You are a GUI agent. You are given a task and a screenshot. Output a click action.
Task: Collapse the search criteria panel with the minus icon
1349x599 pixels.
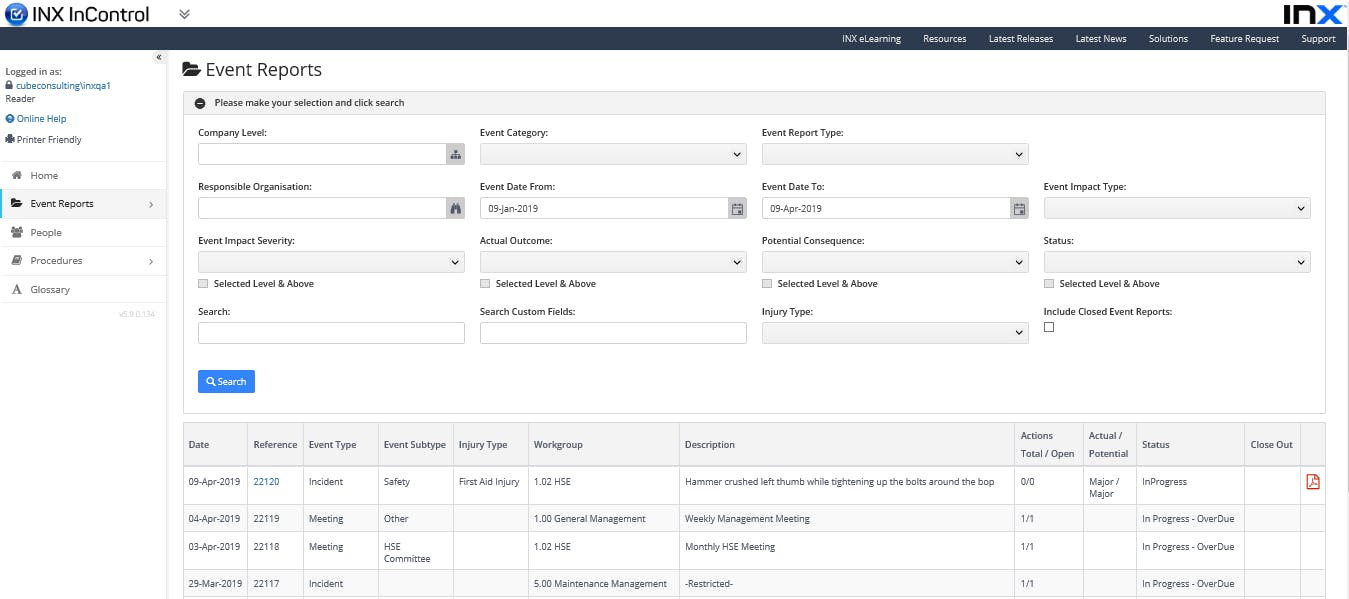(x=199, y=102)
